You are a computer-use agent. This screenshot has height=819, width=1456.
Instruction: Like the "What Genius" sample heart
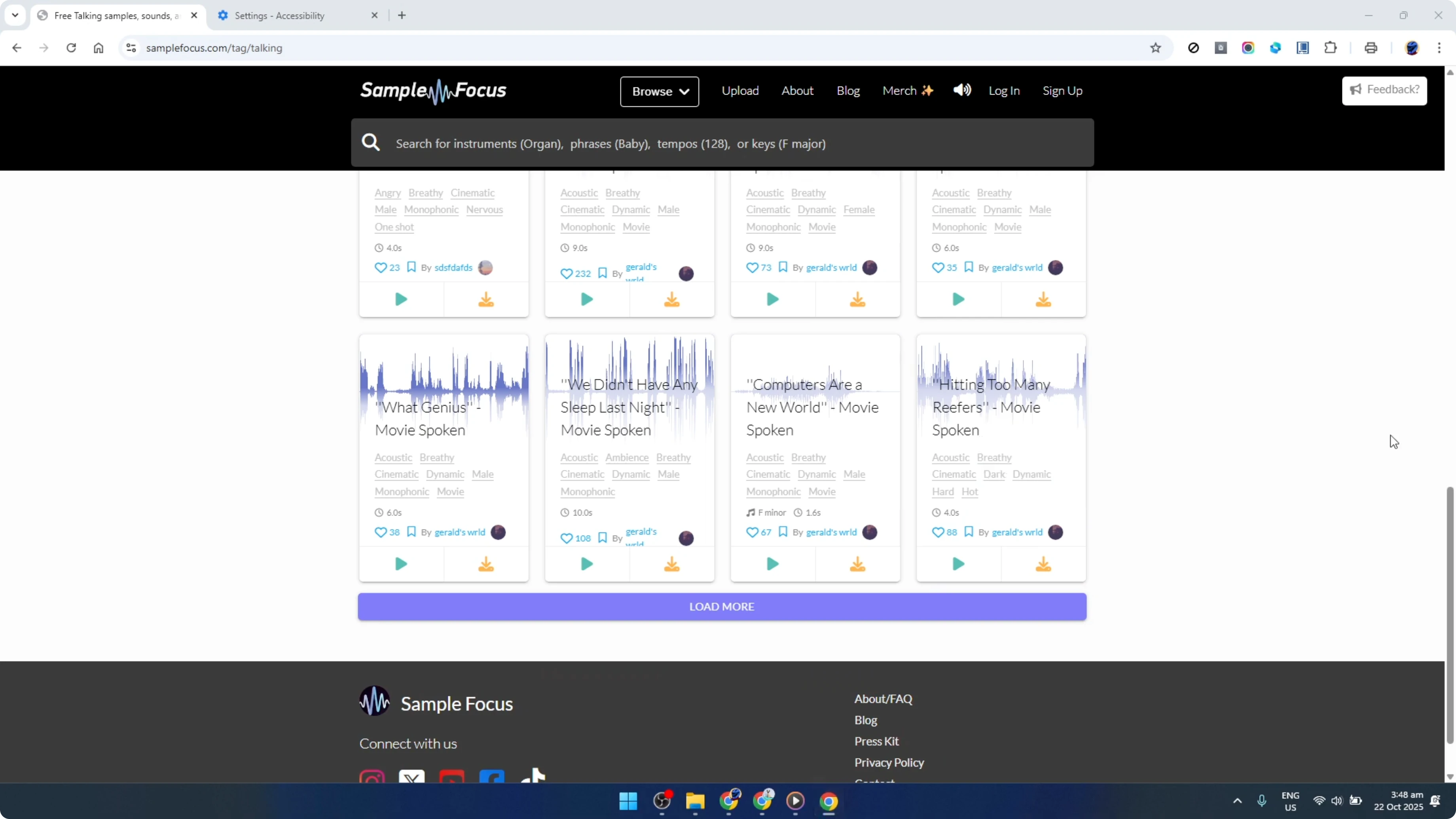tap(380, 533)
